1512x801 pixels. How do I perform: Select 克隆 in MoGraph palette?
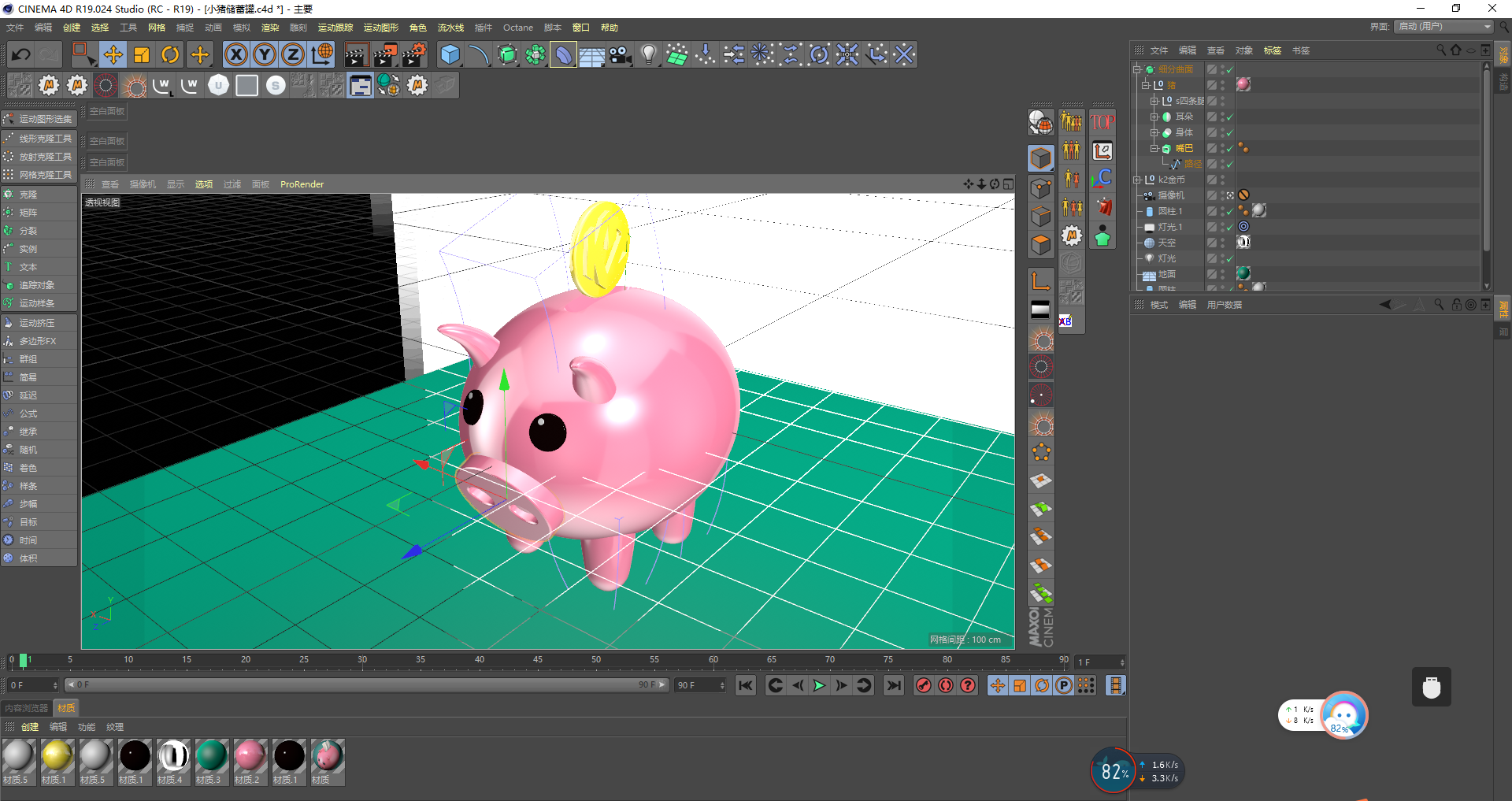click(x=39, y=195)
